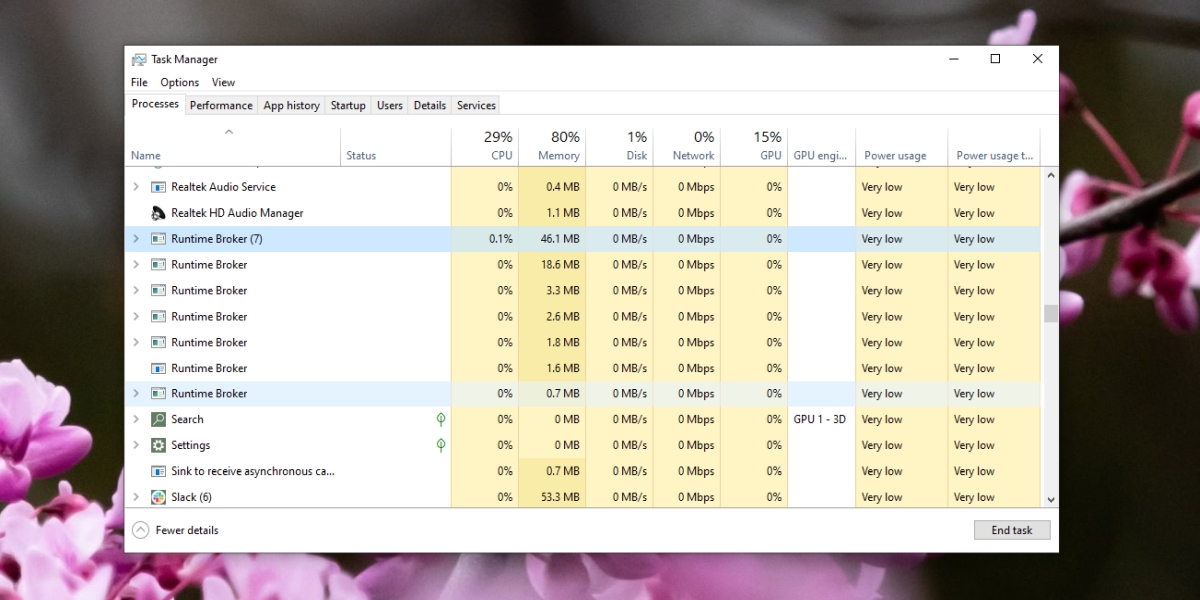The width and height of the screenshot is (1200, 600).
Task: Click the Slack app icon
Action: click(x=158, y=496)
